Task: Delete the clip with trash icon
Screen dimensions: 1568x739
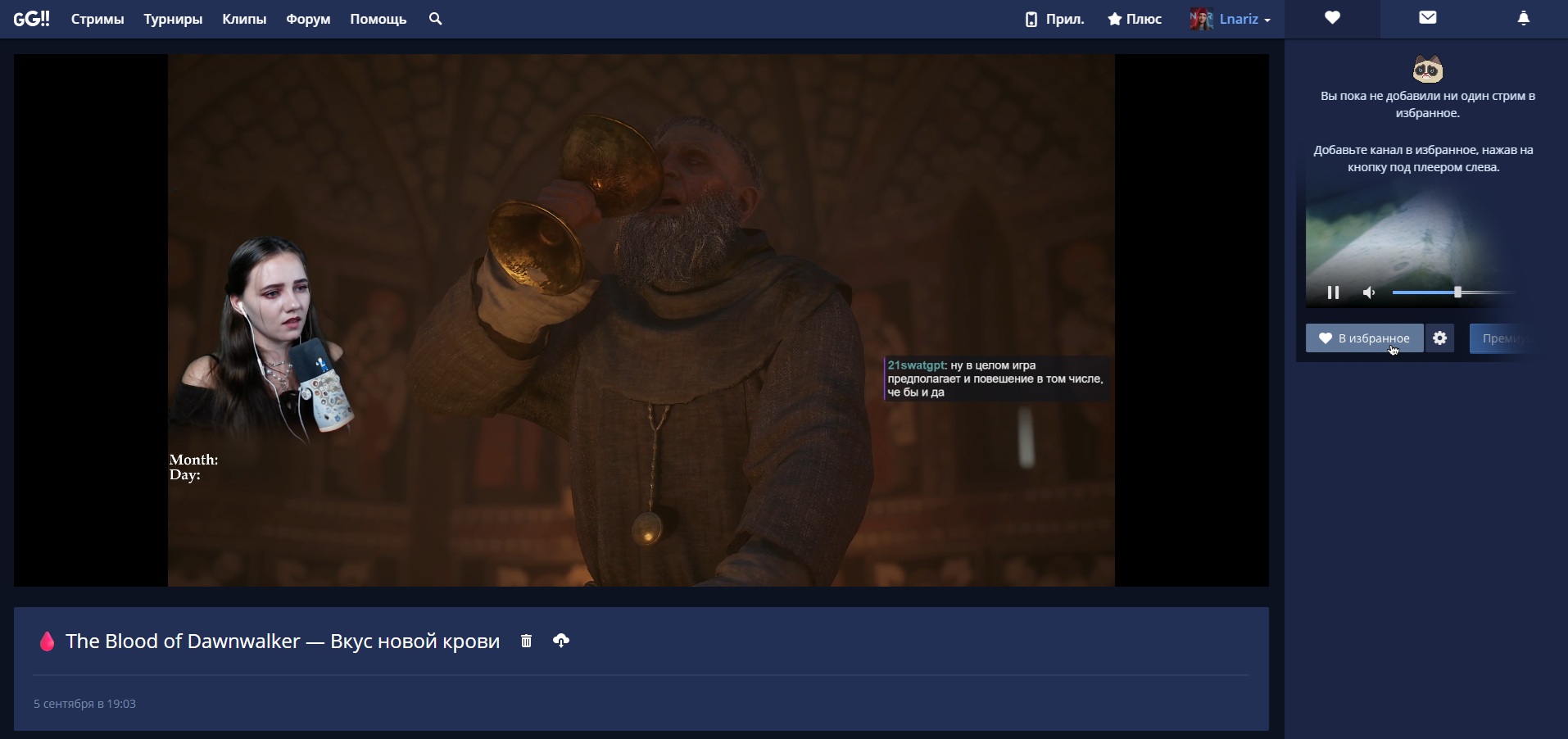Action: click(x=527, y=641)
